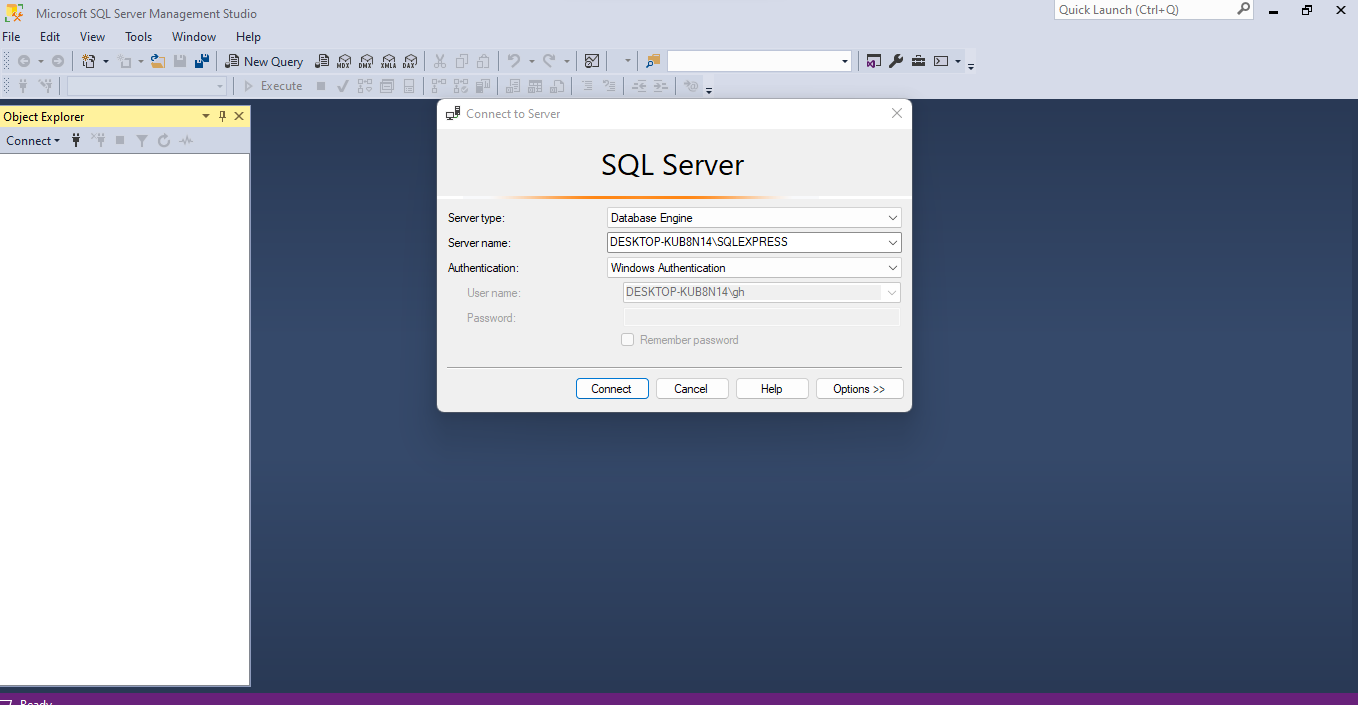This screenshot has width=1358, height=705.
Task: Click the Options >> button
Action: (859, 389)
